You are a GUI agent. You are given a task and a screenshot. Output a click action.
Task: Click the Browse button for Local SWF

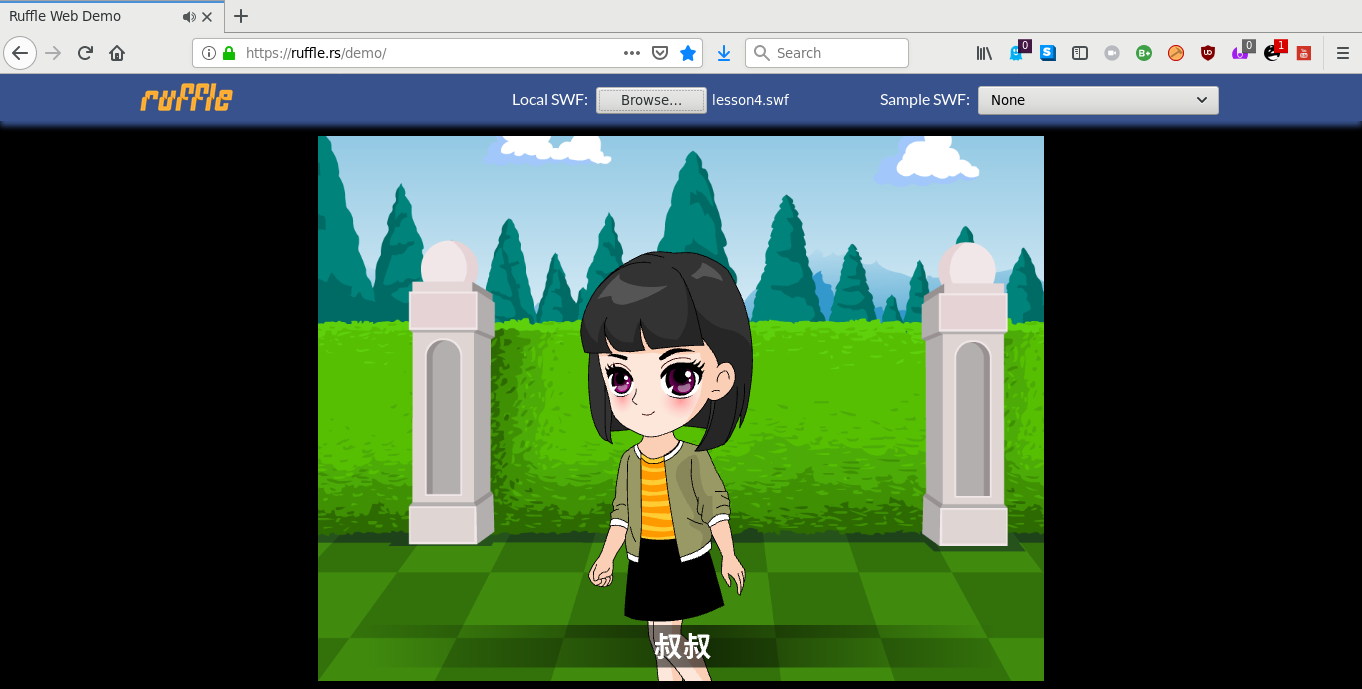[x=651, y=100]
